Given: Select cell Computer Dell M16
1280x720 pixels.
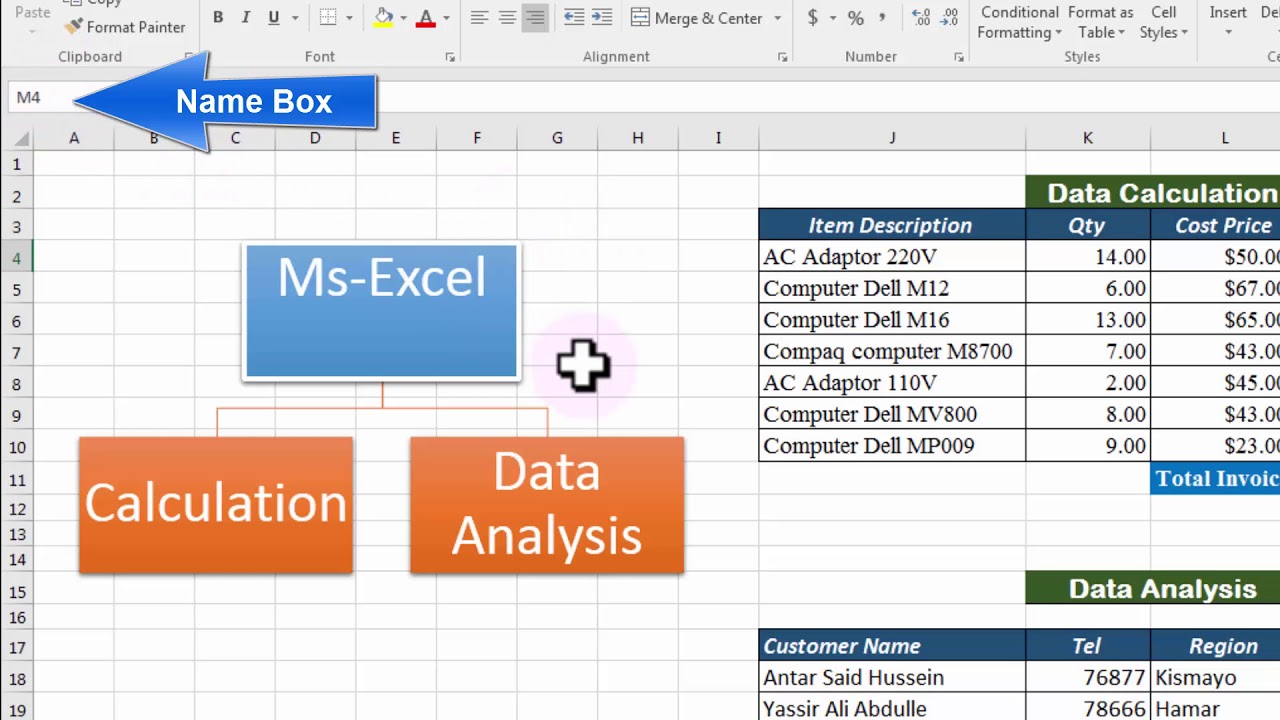Looking at the screenshot, I should click(x=892, y=320).
